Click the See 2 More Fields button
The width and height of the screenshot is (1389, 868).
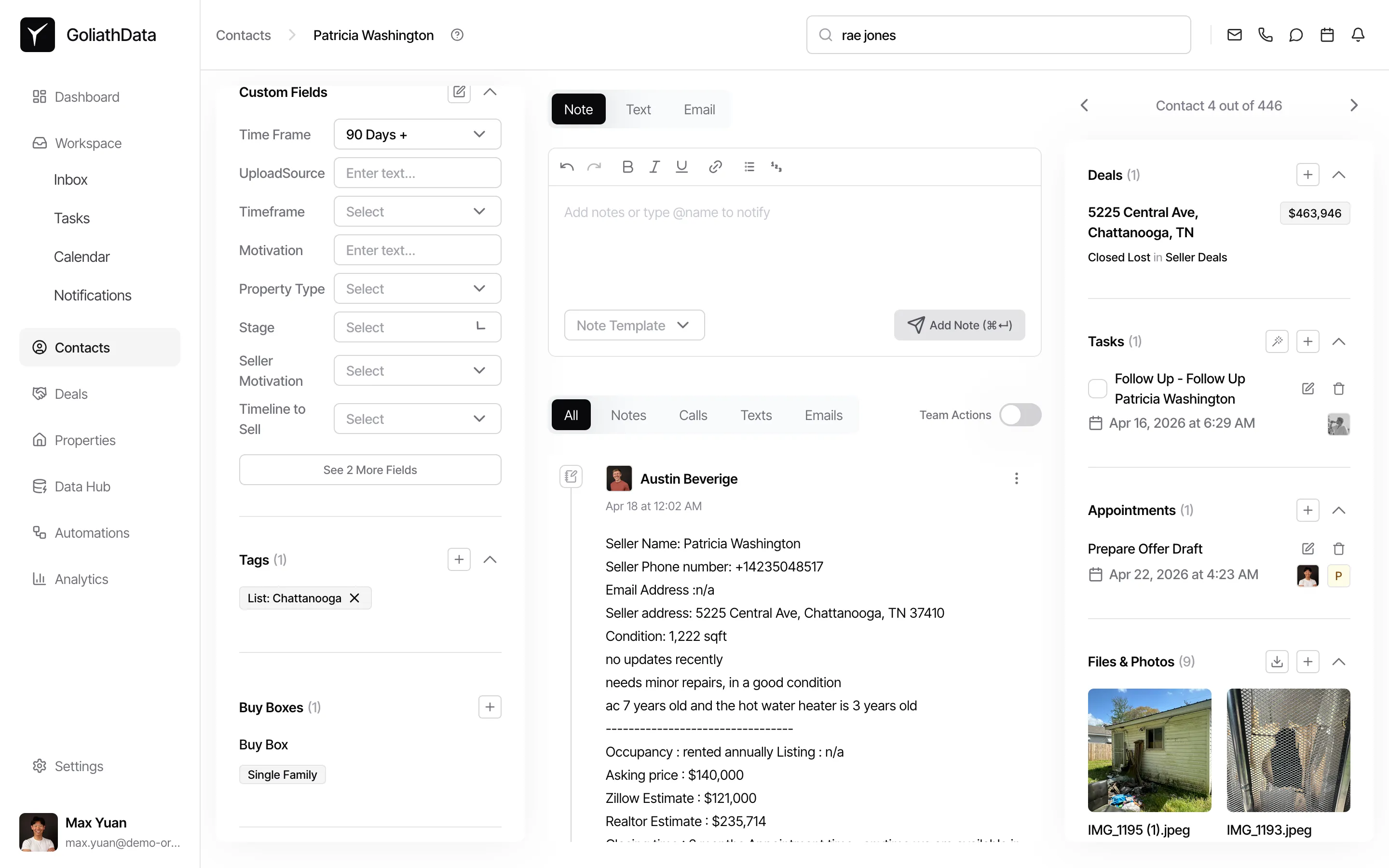click(369, 470)
